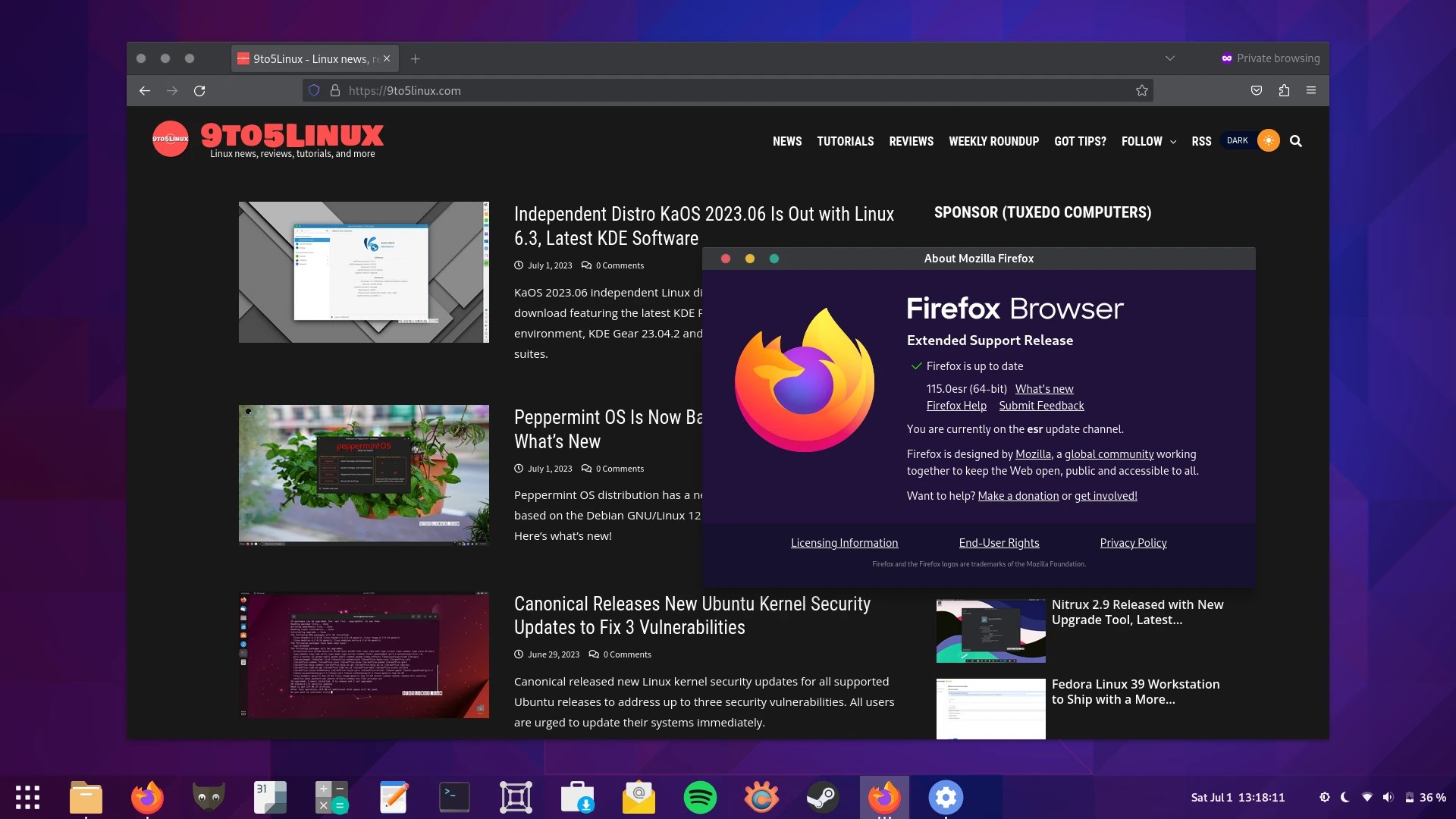This screenshot has width=1456, height=819.
Task: Open the list-all-tabs dropdown
Action: tap(1170, 58)
